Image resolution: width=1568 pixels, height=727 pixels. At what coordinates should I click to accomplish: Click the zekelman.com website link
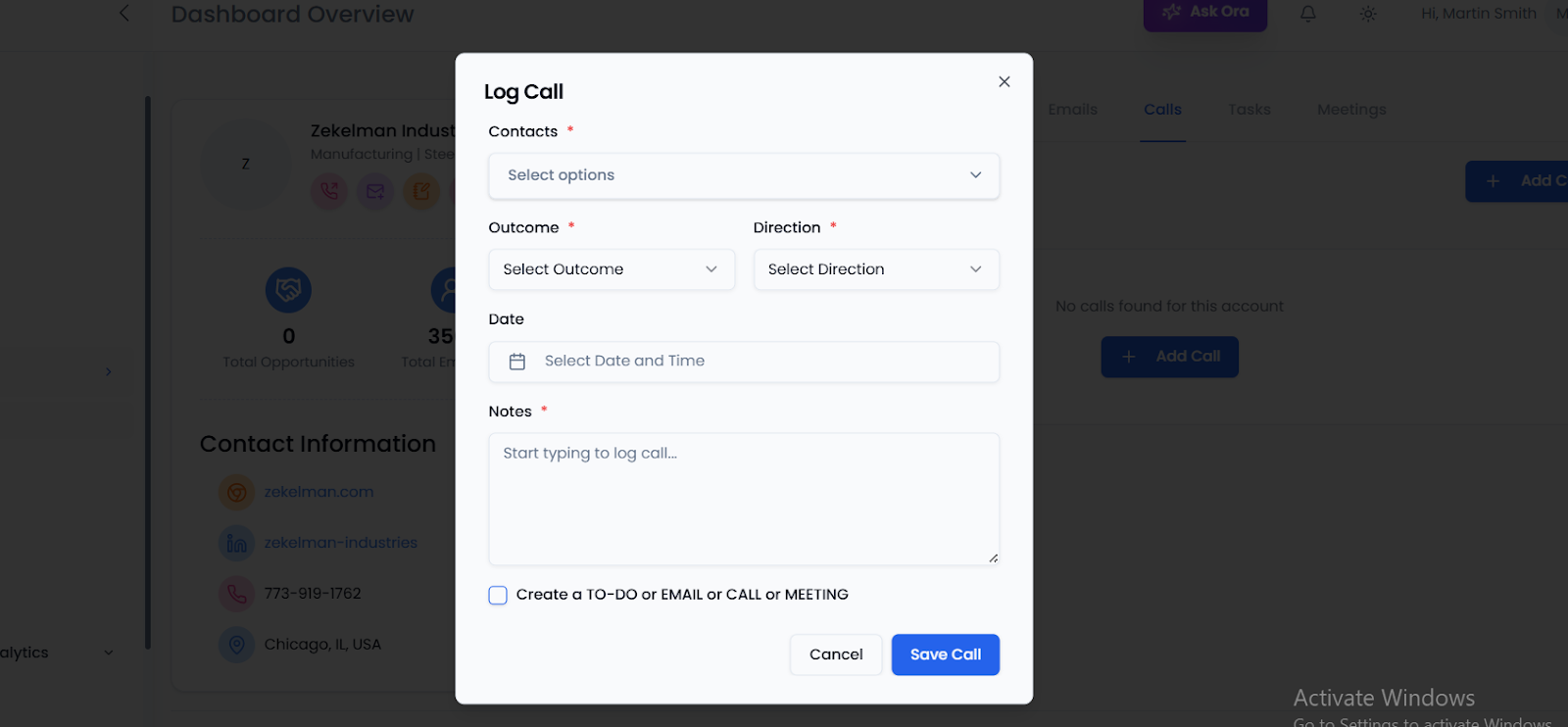click(x=318, y=492)
